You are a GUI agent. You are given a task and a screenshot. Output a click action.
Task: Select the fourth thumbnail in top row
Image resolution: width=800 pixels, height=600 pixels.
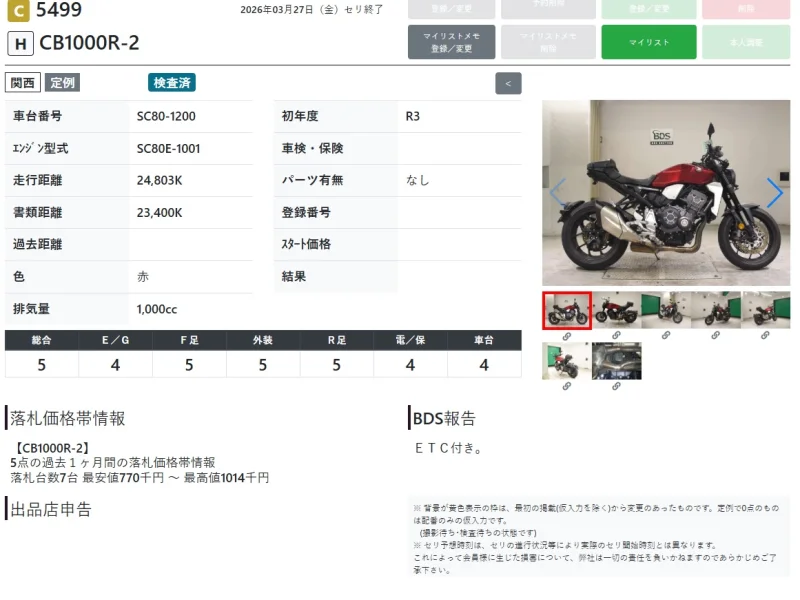716,310
